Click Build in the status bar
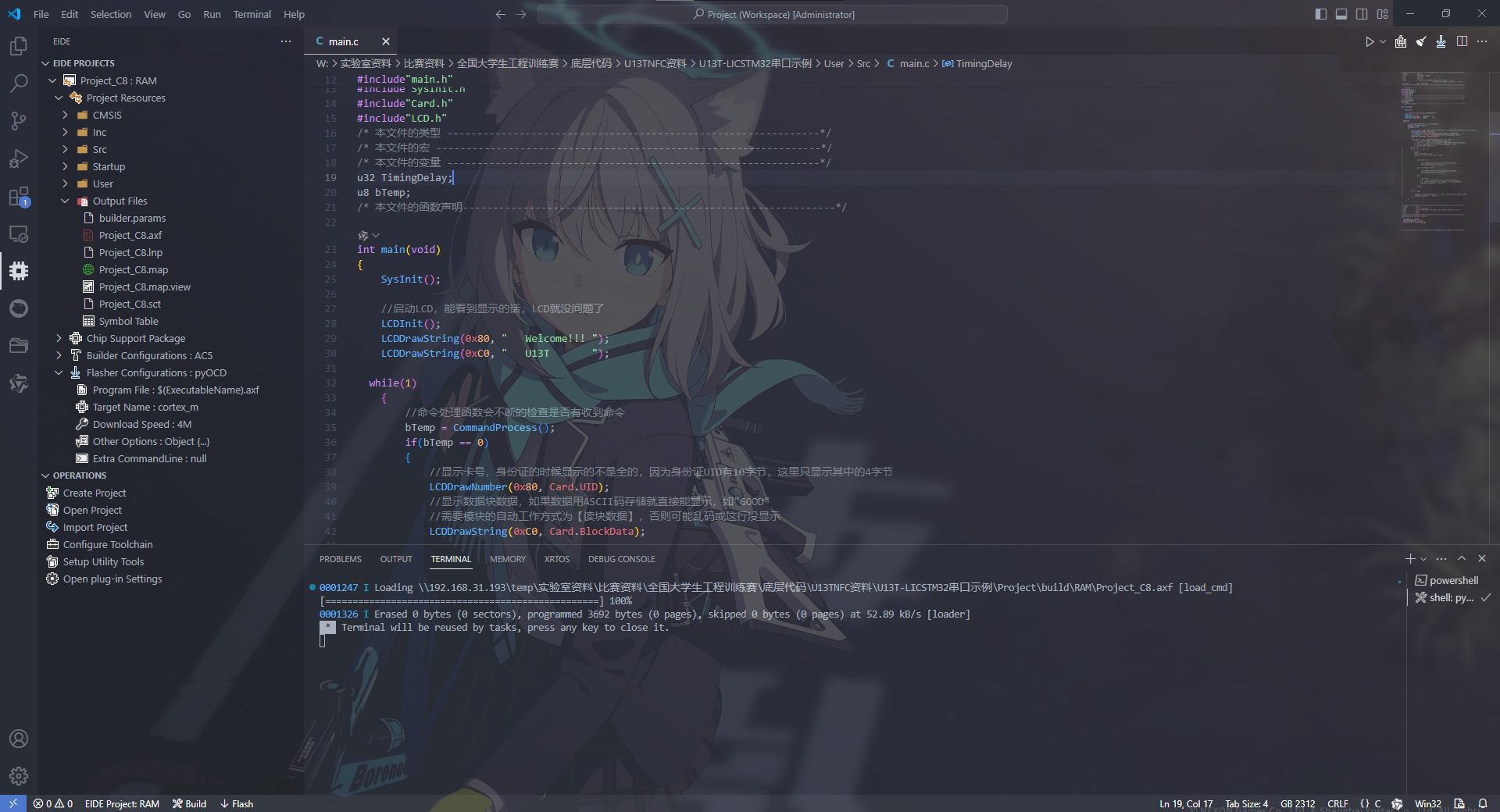1500x812 pixels. click(190, 803)
